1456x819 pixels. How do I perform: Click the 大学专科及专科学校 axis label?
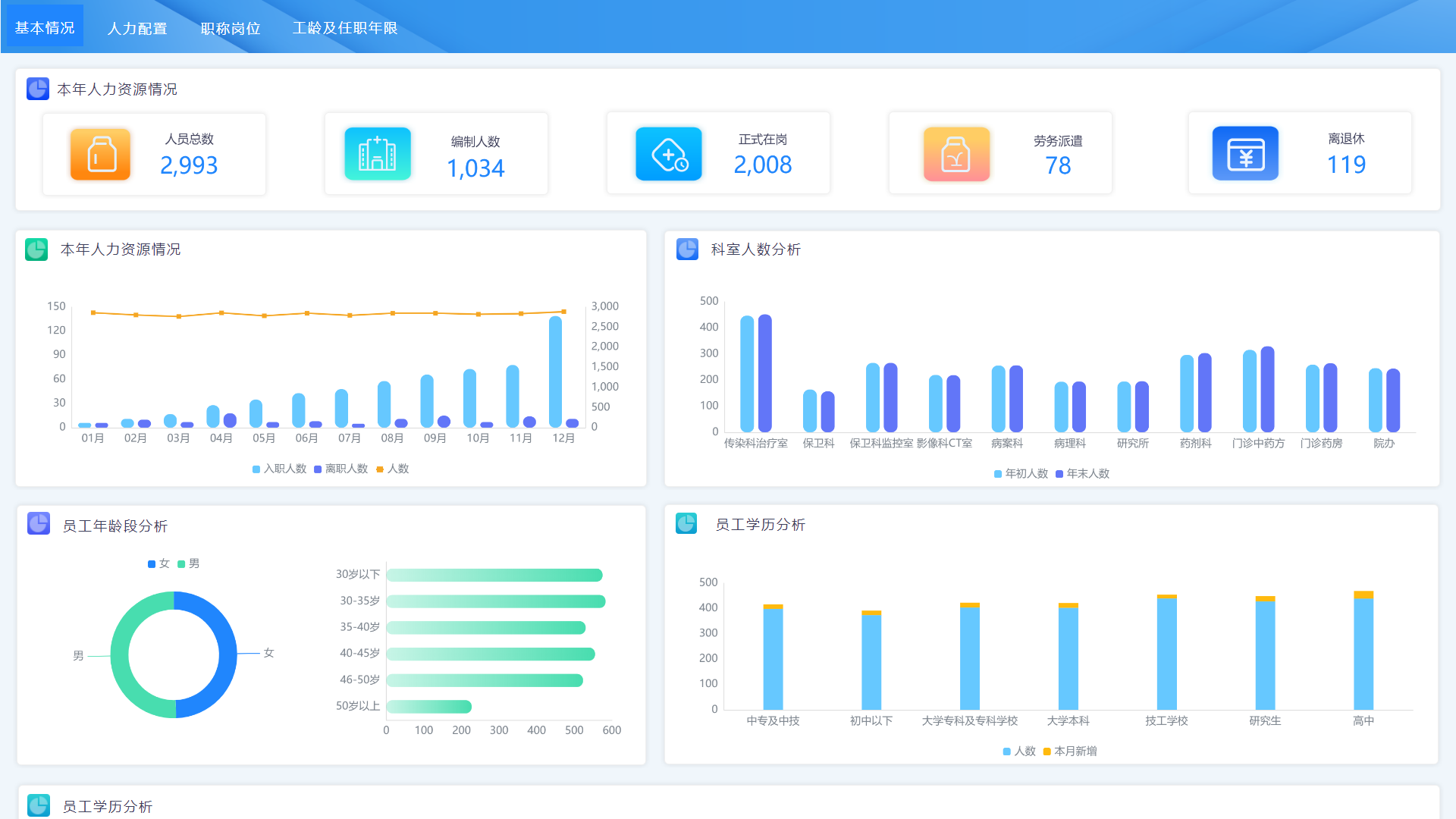[969, 720]
